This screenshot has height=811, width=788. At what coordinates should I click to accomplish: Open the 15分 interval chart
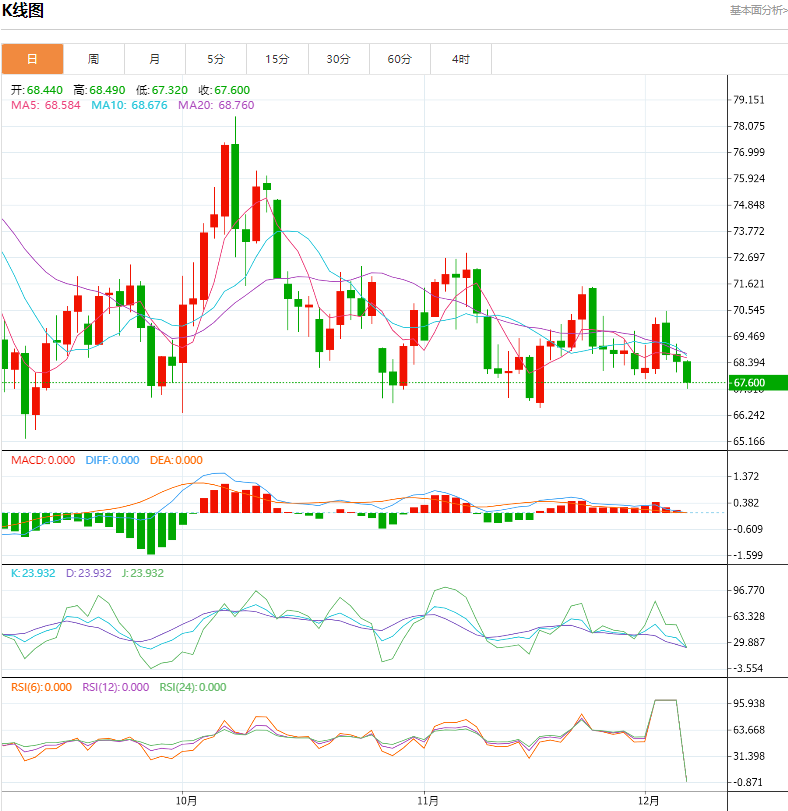[x=277, y=59]
